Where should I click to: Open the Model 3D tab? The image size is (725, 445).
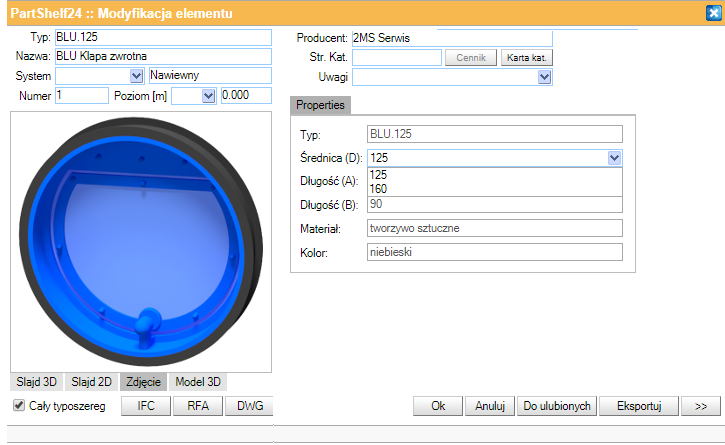click(x=197, y=381)
